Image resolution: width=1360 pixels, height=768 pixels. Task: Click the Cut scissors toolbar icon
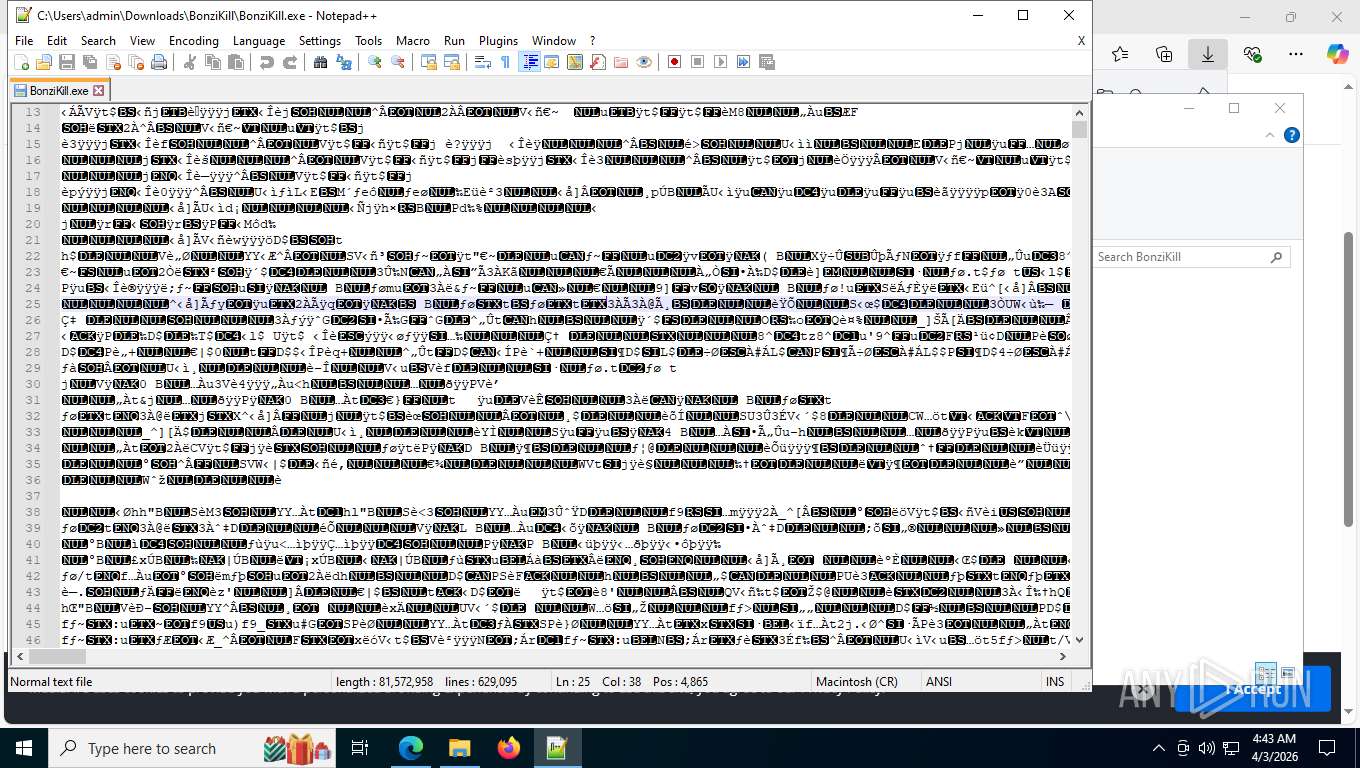(x=189, y=62)
